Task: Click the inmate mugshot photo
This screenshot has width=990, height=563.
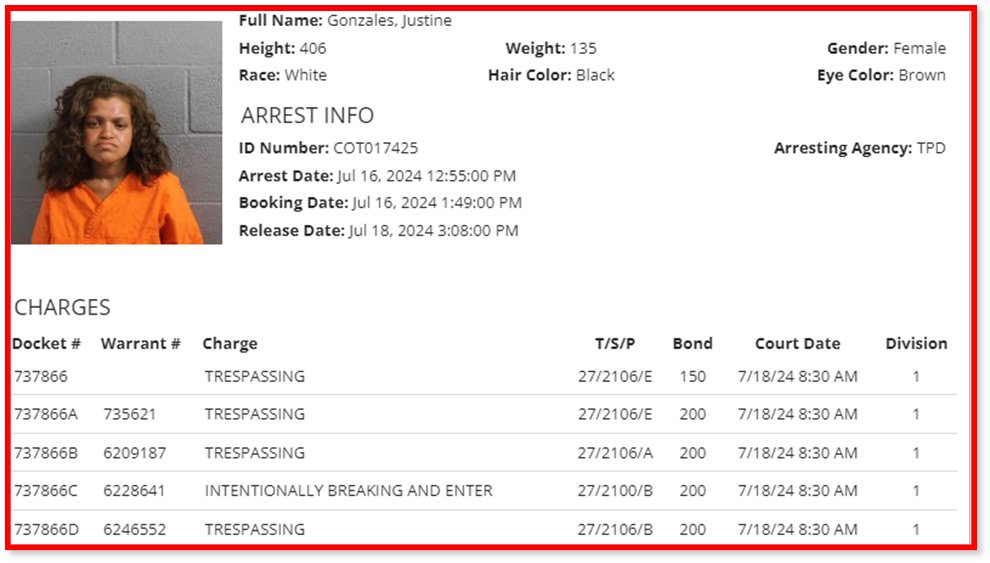Action: click(x=116, y=133)
